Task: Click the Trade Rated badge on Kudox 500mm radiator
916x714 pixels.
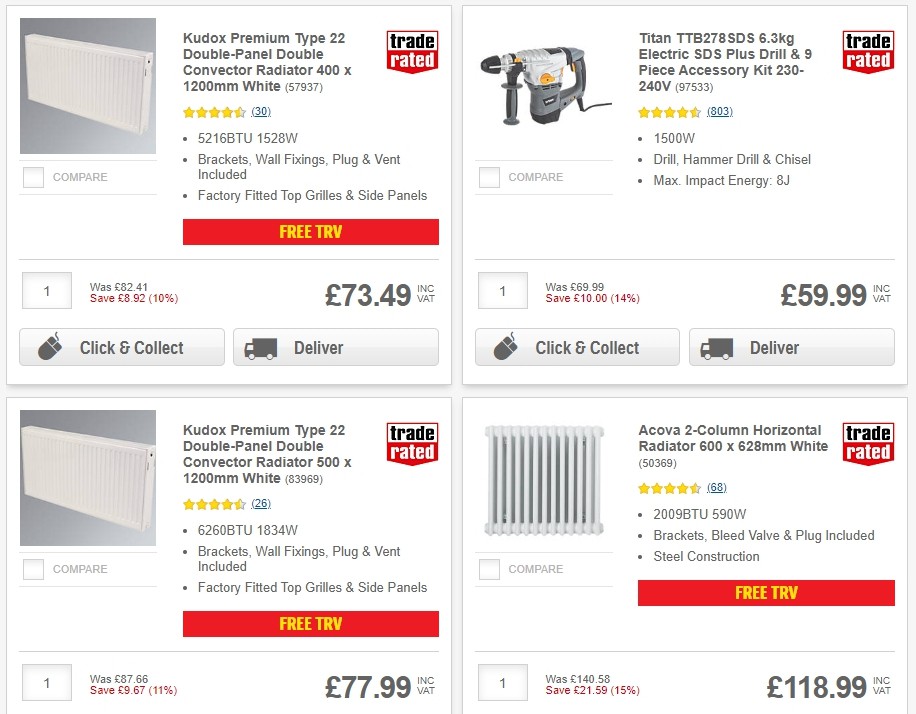Action: 411,444
